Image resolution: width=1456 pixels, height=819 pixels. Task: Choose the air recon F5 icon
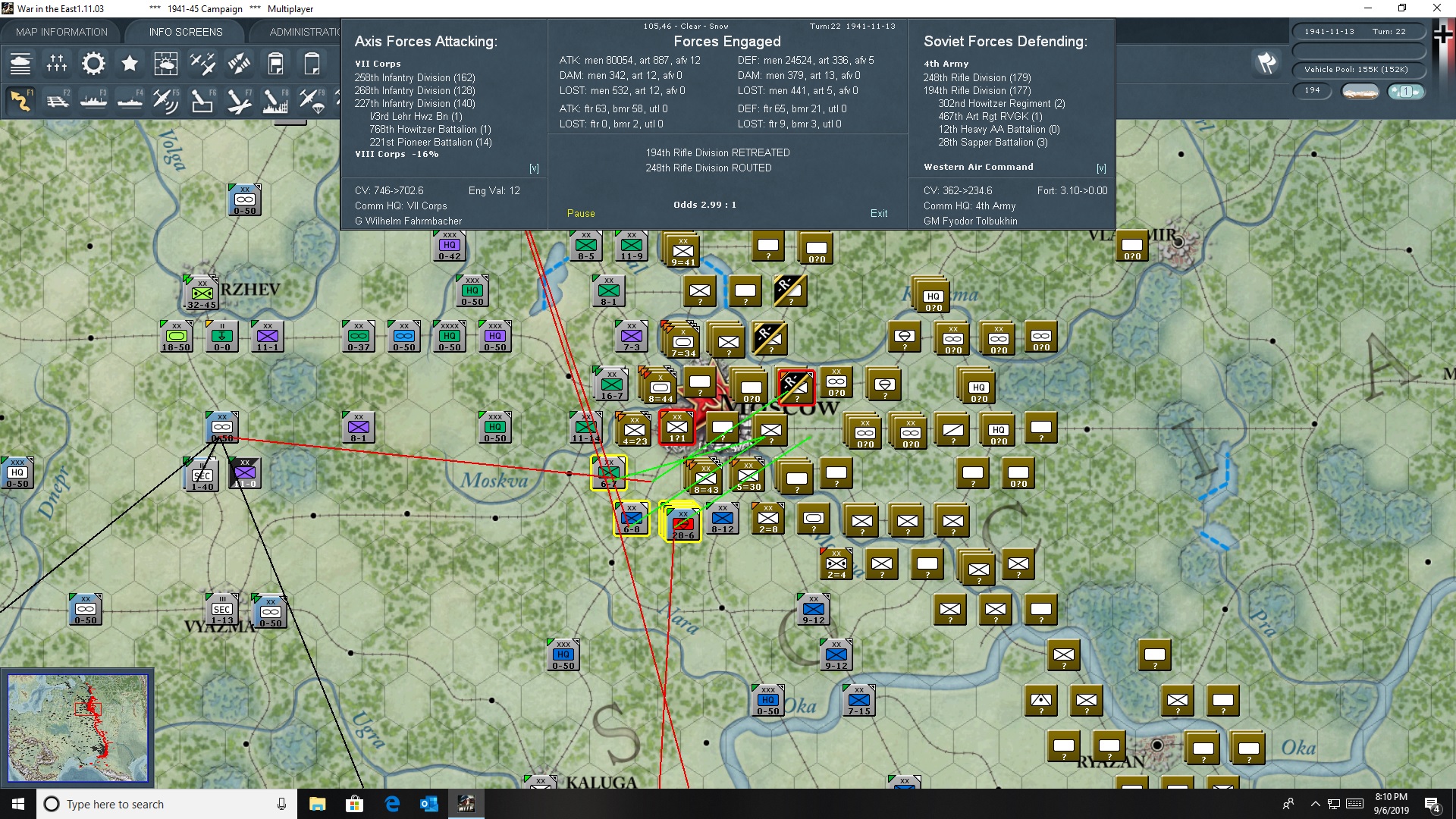(x=166, y=100)
